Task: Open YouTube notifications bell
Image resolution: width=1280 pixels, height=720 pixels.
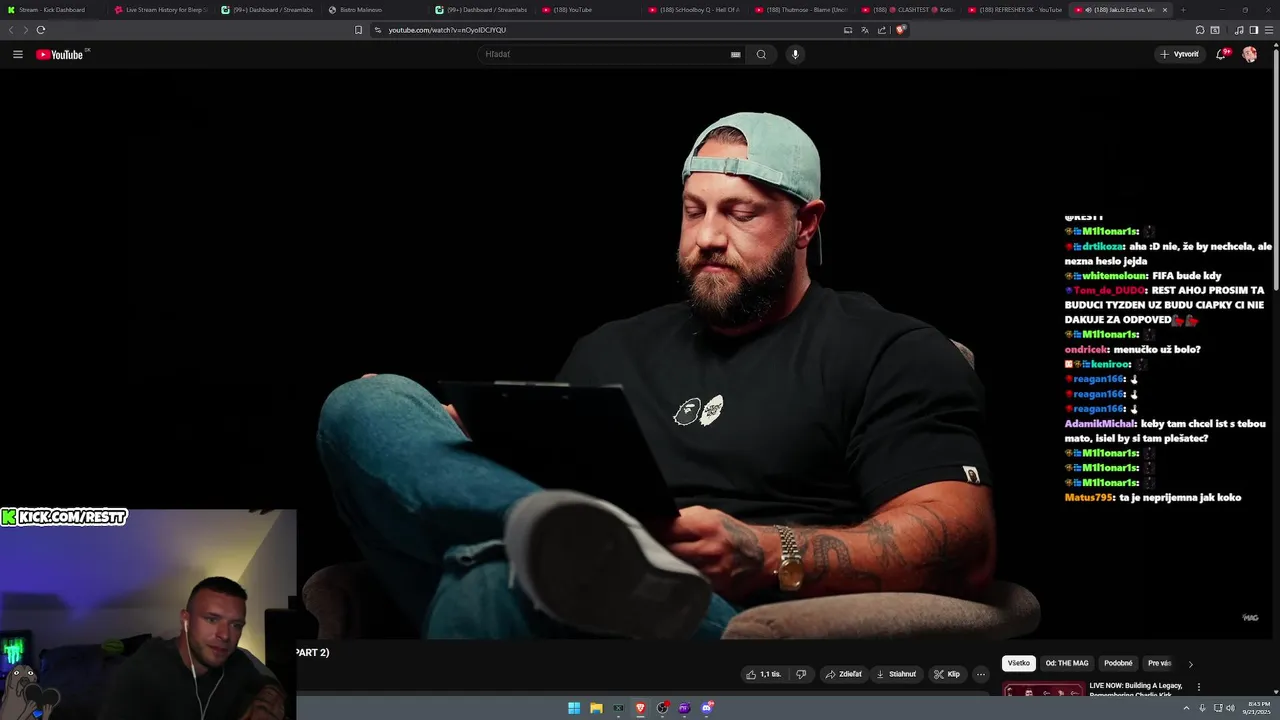Action: tap(1221, 54)
